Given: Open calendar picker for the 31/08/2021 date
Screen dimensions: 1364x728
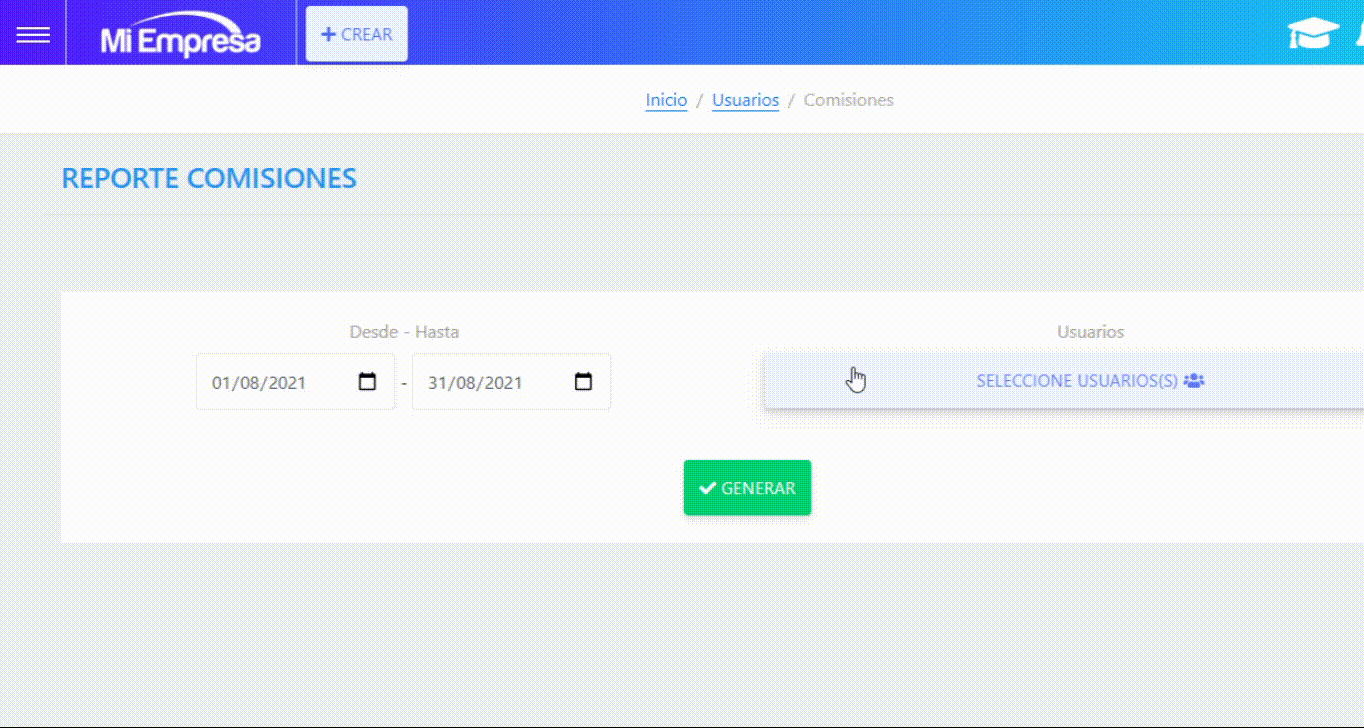Looking at the screenshot, I should click(583, 382).
